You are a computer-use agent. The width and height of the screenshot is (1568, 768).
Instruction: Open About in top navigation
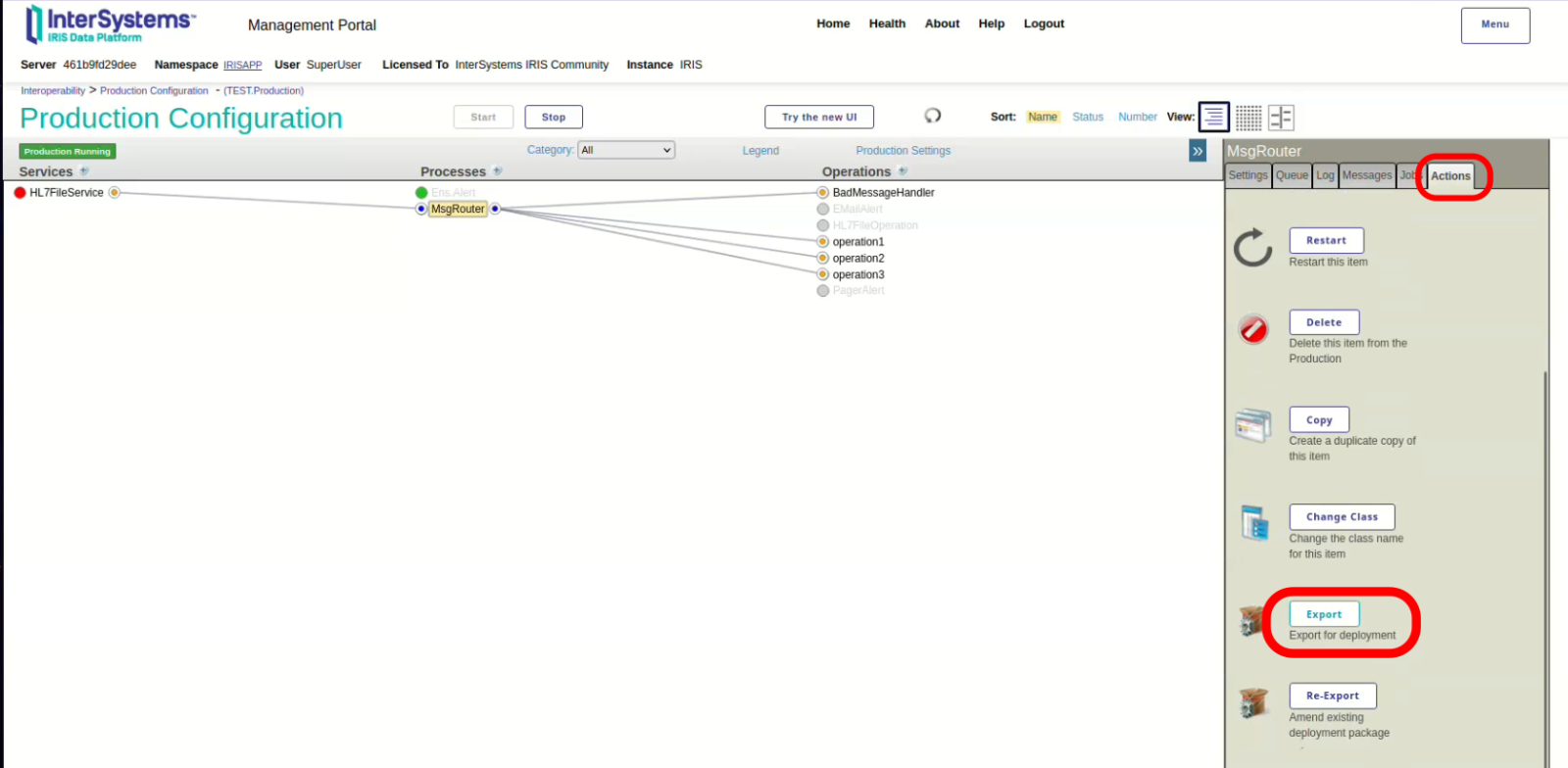pos(942,24)
